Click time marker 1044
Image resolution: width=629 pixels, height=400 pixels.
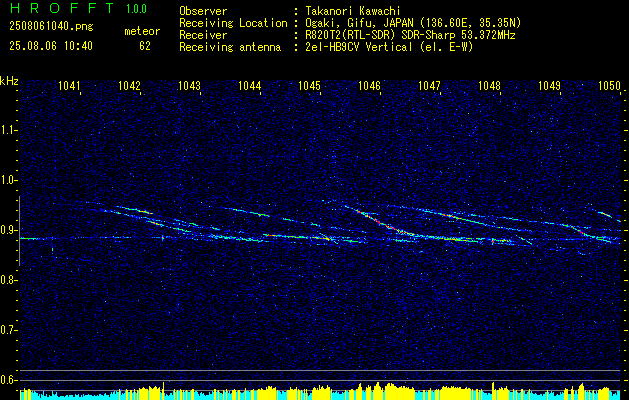click(250, 86)
